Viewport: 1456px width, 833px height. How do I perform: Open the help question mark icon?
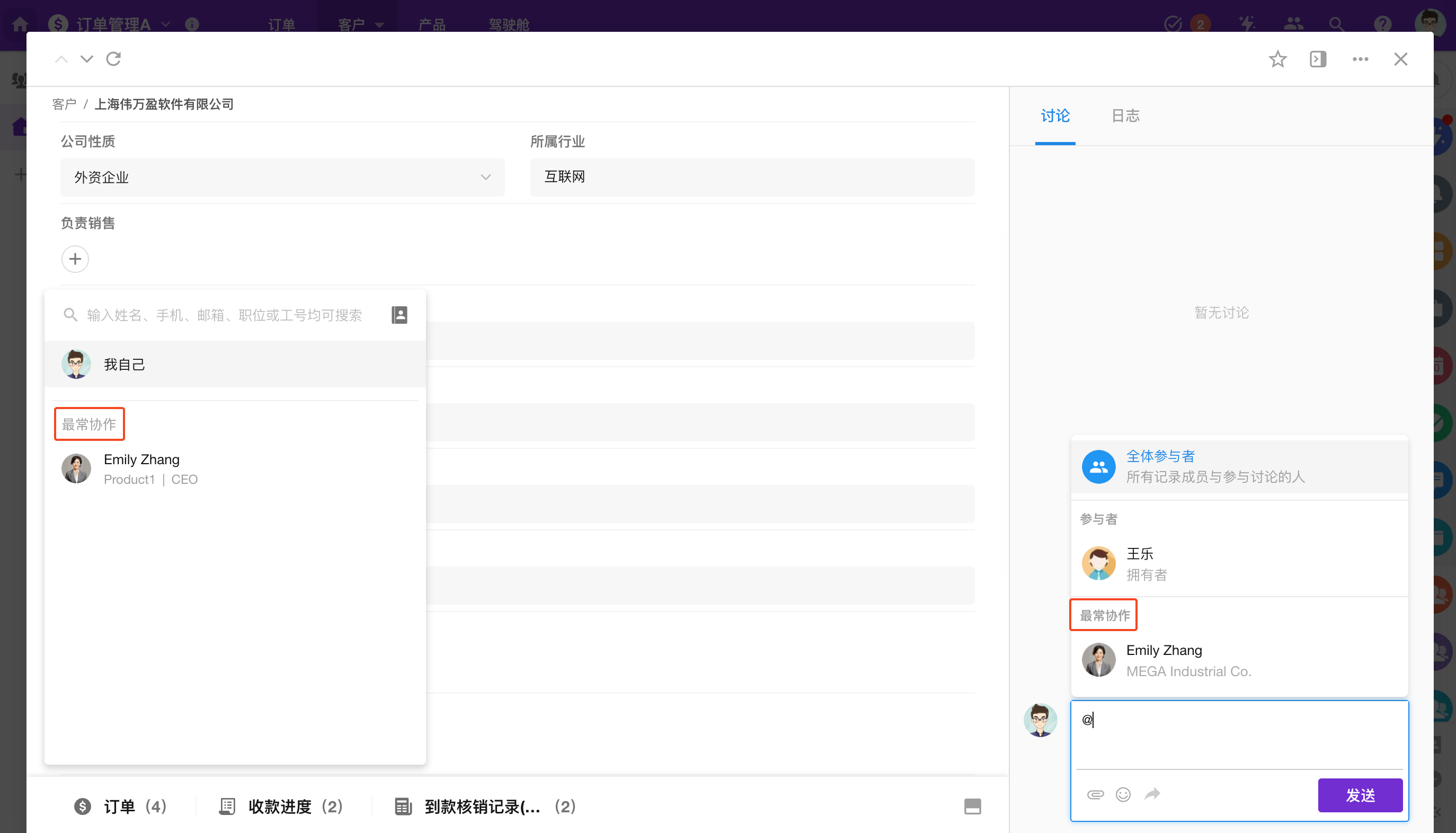click(x=1383, y=24)
